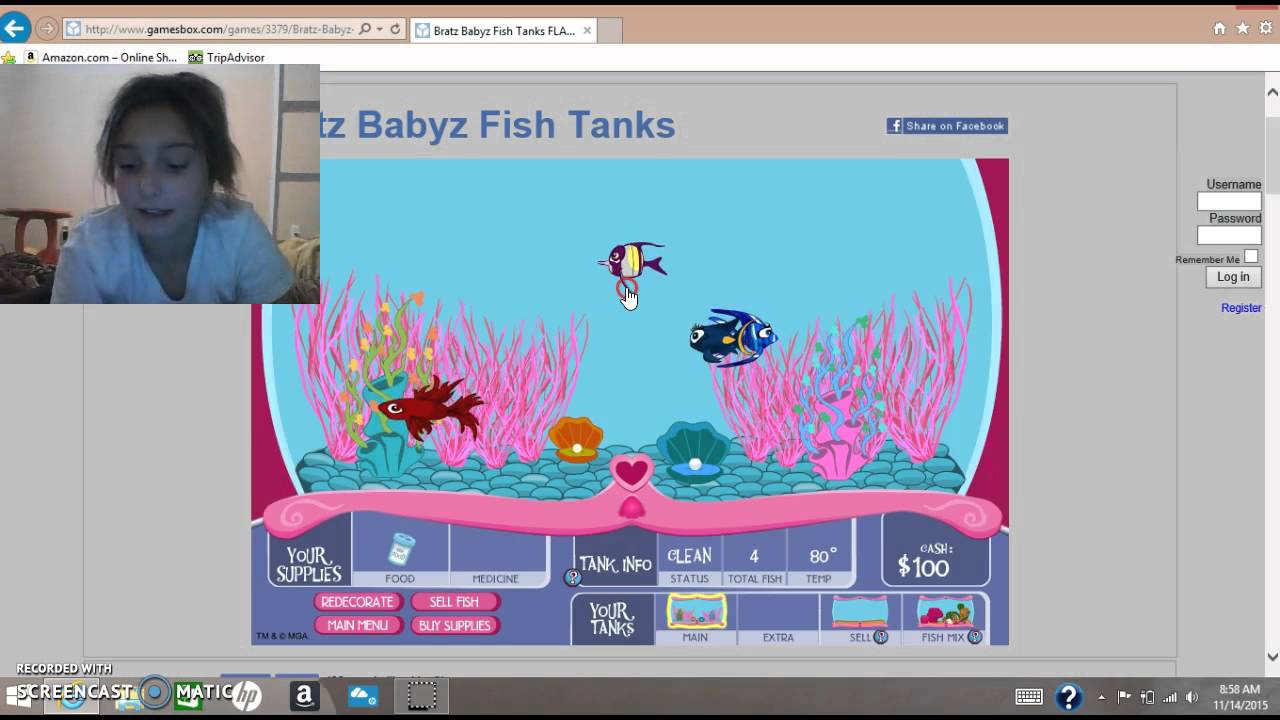Open Amazon favorites bar bookmark

click(101, 58)
